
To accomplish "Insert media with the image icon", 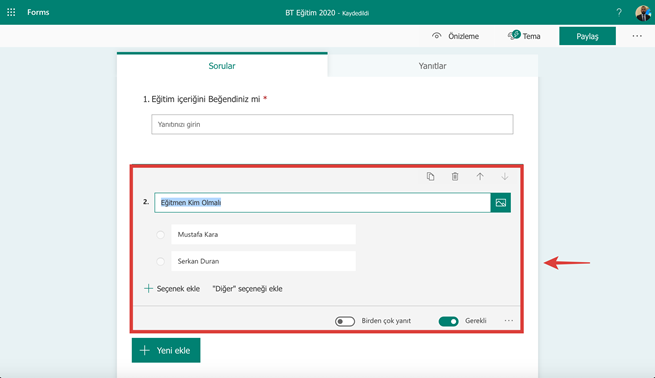I will pyautogui.click(x=500, y=203).
